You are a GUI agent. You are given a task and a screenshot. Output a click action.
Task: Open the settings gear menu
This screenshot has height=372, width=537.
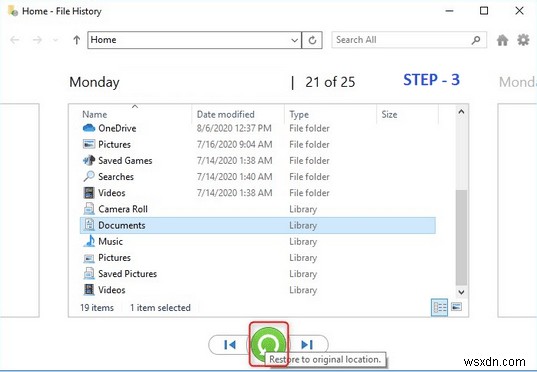(523, 40)
